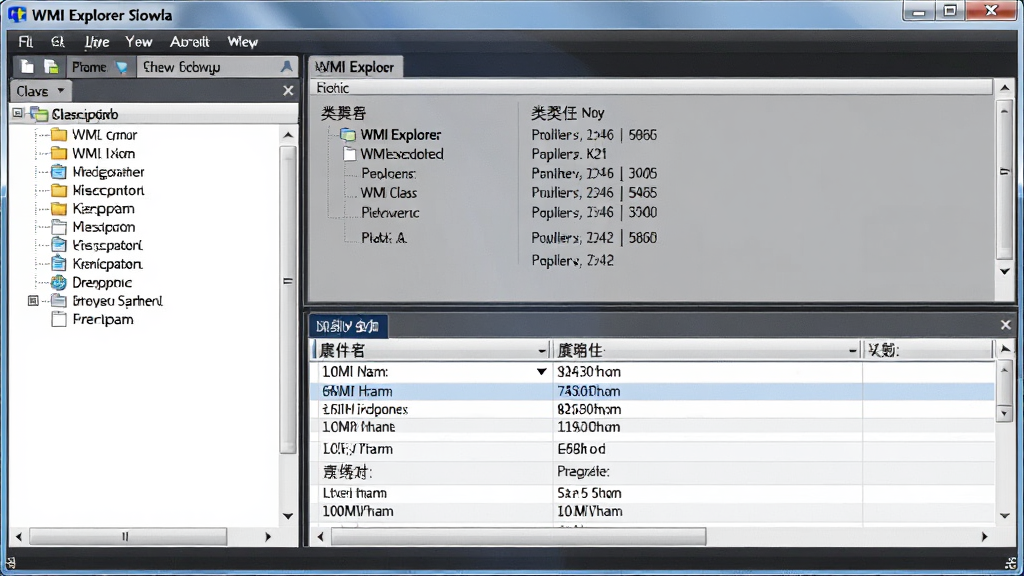Click the 11900hom value cell
The image size is (1024, 576).
point(707,427)
